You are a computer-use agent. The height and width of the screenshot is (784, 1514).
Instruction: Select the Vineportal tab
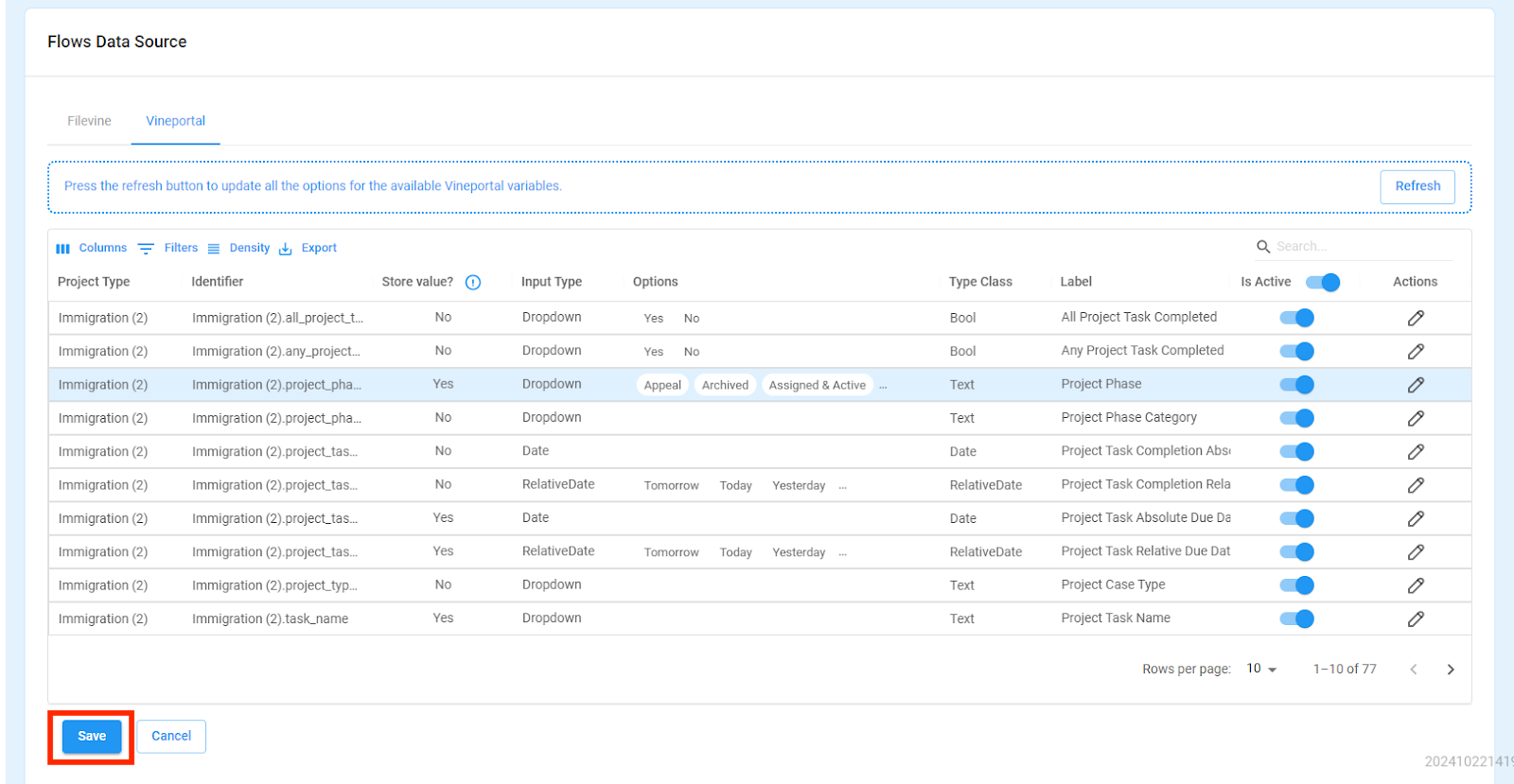pyautogui.click(x=175, y=121)
